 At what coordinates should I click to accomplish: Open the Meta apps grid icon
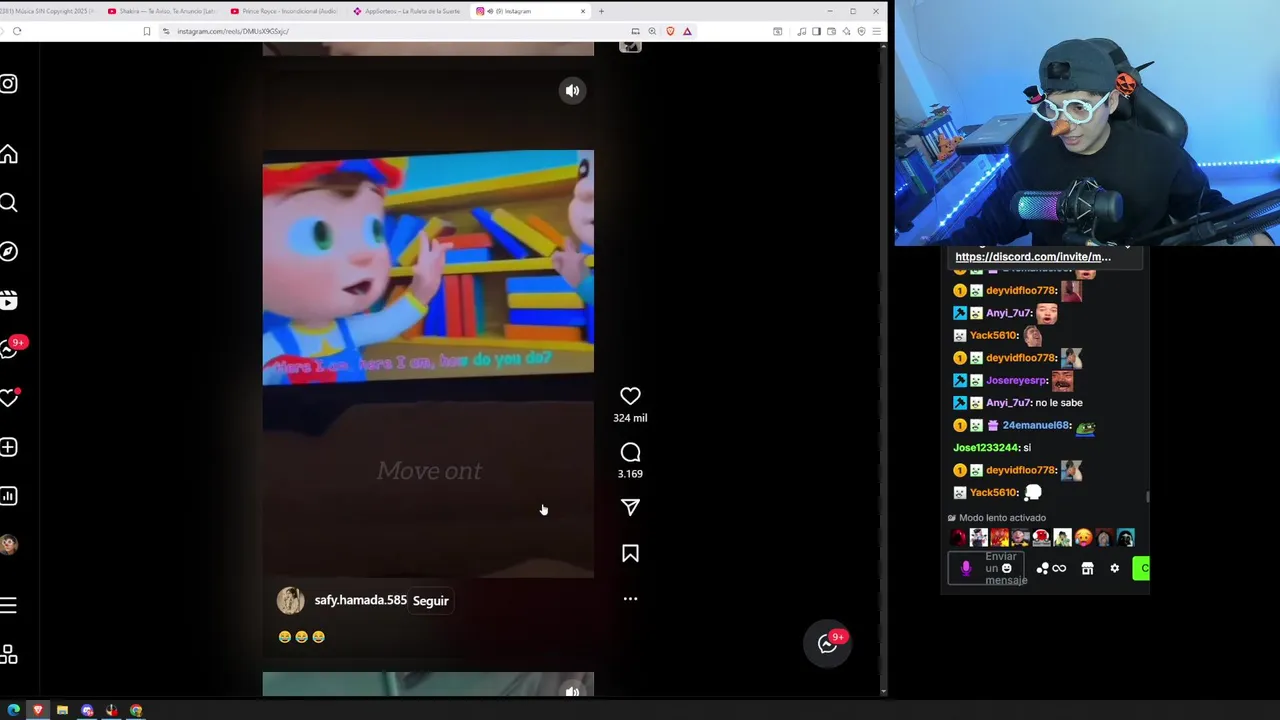(x=9, y=654)
